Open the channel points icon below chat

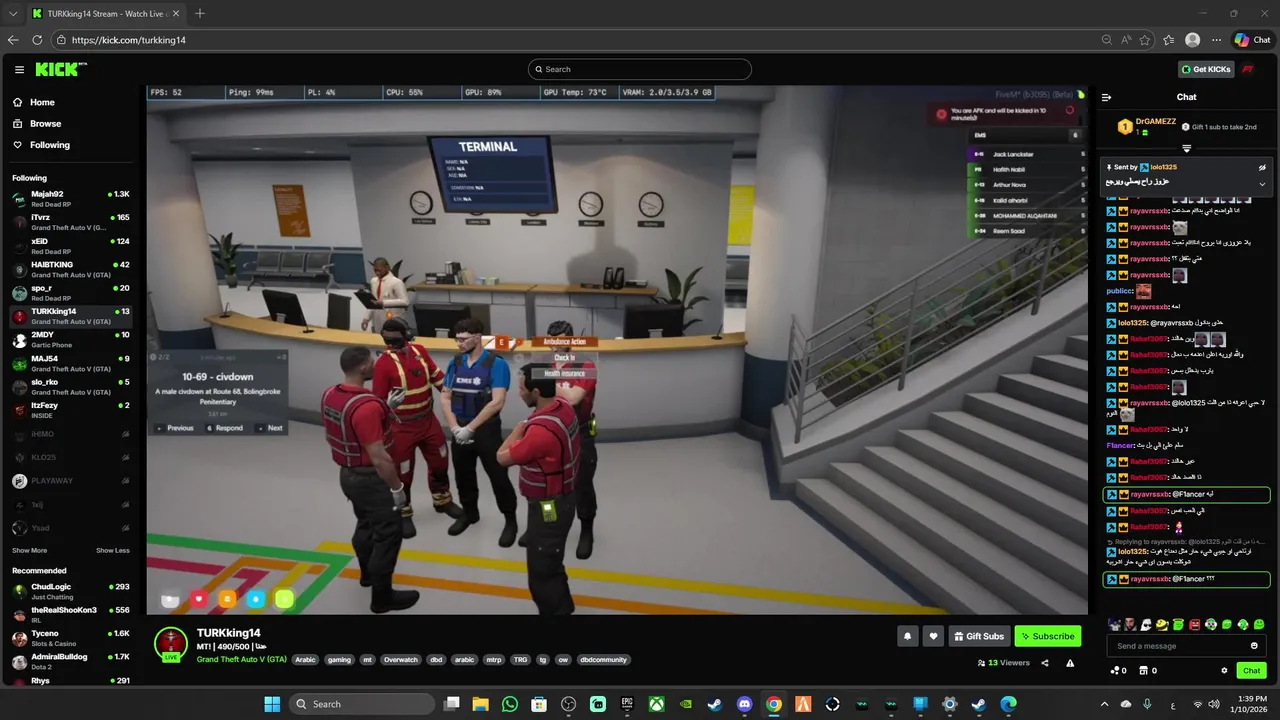click(x=1119, y=671)
